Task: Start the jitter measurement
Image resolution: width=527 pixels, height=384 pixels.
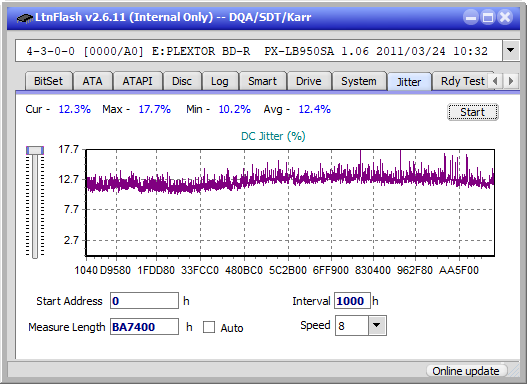Action: 473,112
